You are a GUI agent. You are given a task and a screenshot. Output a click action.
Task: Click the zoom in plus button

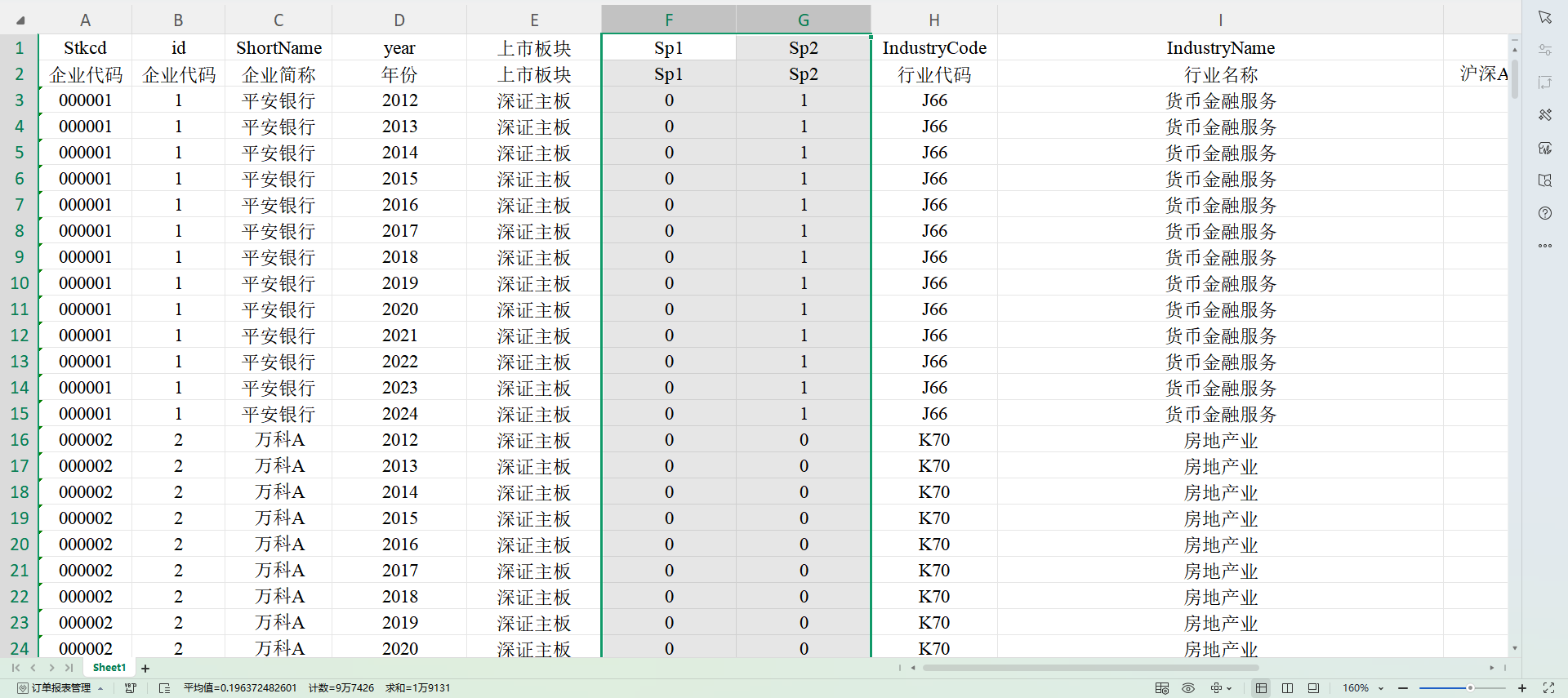tap(1522, 688)
